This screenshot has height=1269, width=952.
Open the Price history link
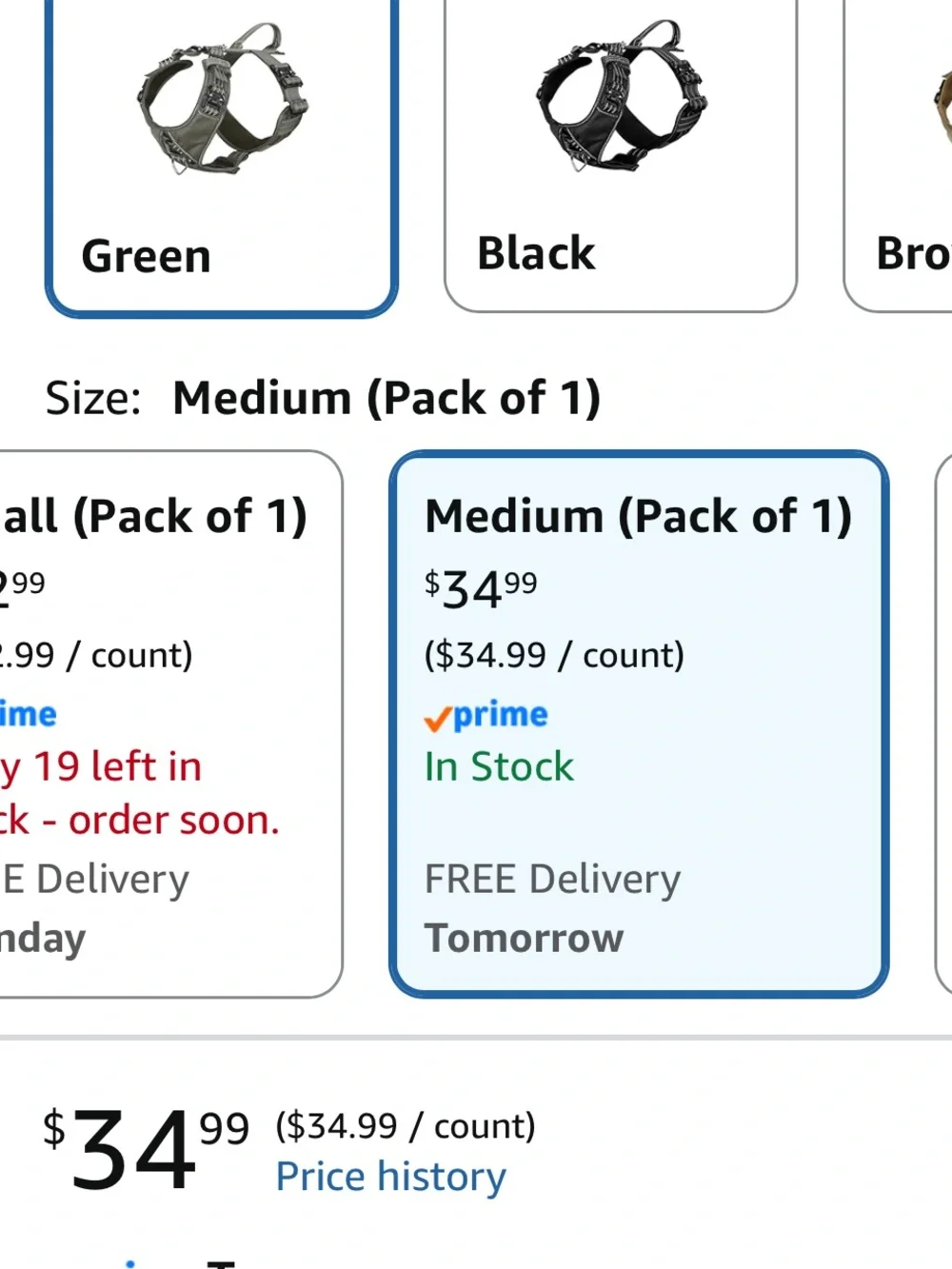[x=391, y=1177]
